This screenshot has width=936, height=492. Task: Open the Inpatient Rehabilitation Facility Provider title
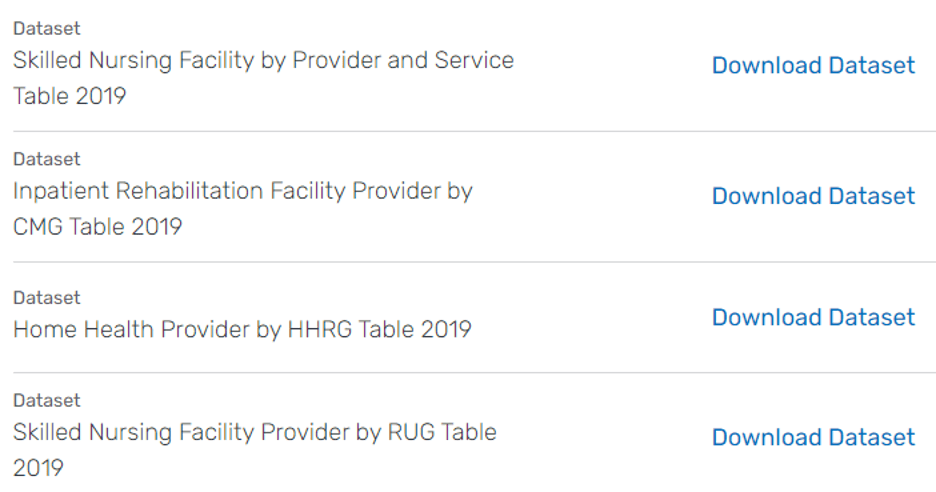tap(242, 191)
